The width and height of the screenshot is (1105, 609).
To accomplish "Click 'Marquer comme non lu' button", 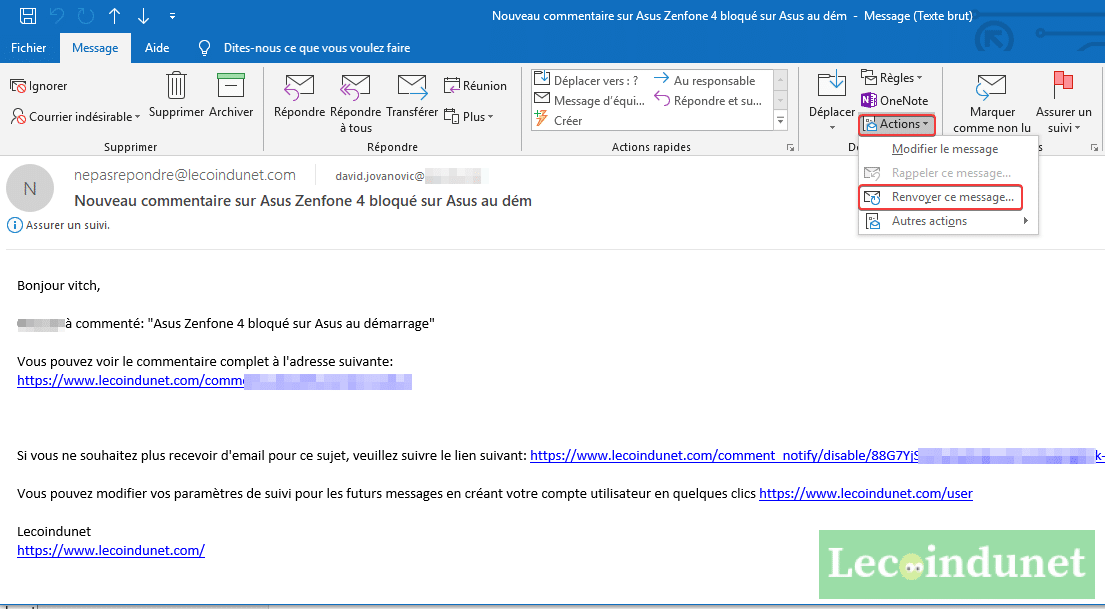I will [992, 102].
